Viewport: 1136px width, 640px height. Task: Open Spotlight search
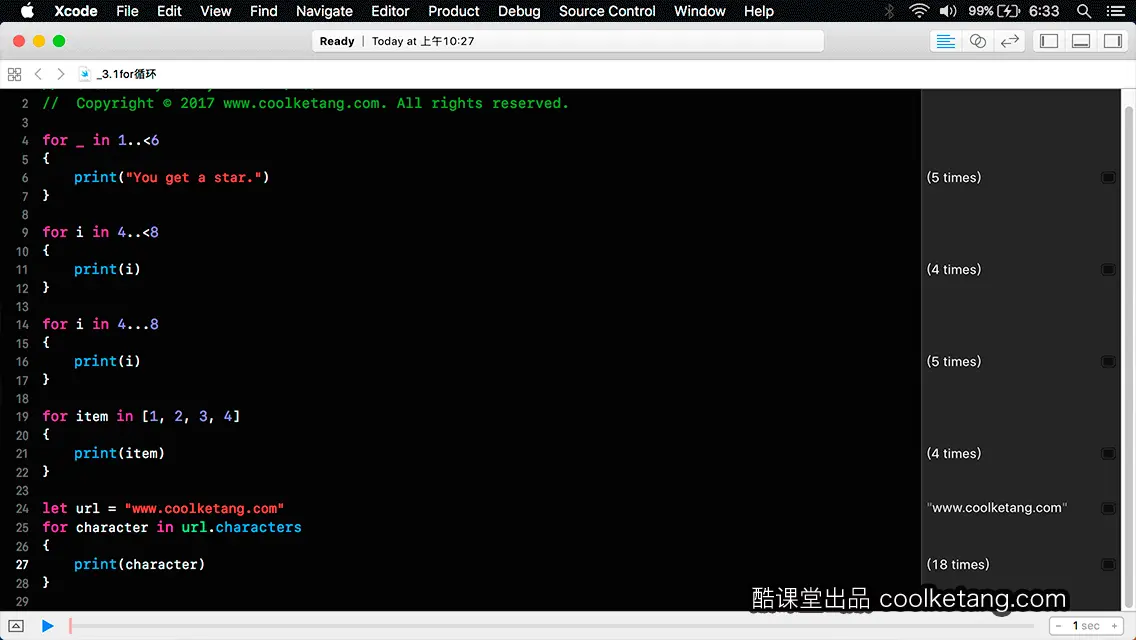pyautogui.click(x=1084, y=11)
